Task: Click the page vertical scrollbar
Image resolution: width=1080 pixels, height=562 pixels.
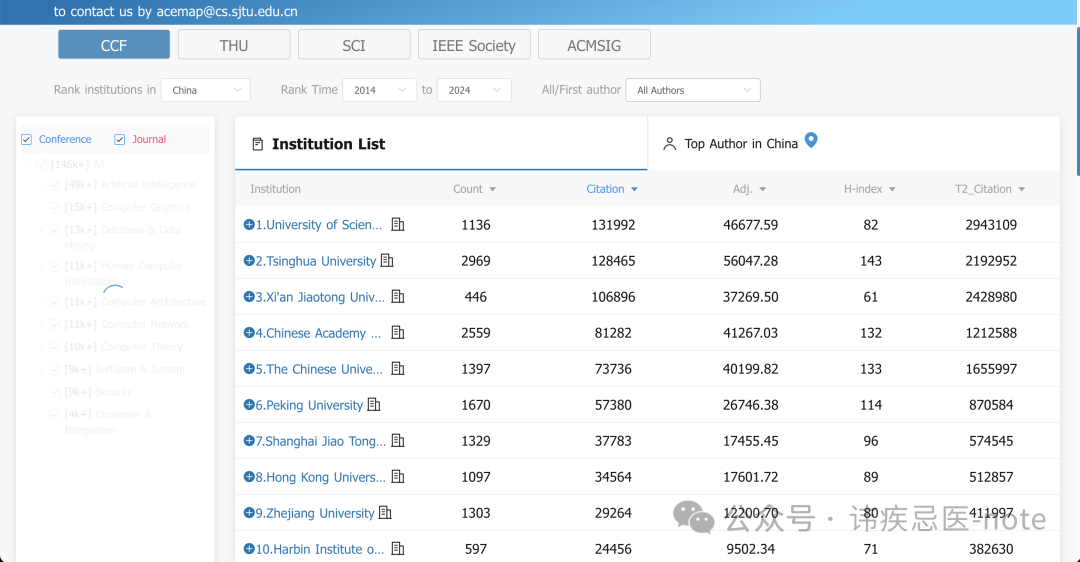Action: (1077, 100)
